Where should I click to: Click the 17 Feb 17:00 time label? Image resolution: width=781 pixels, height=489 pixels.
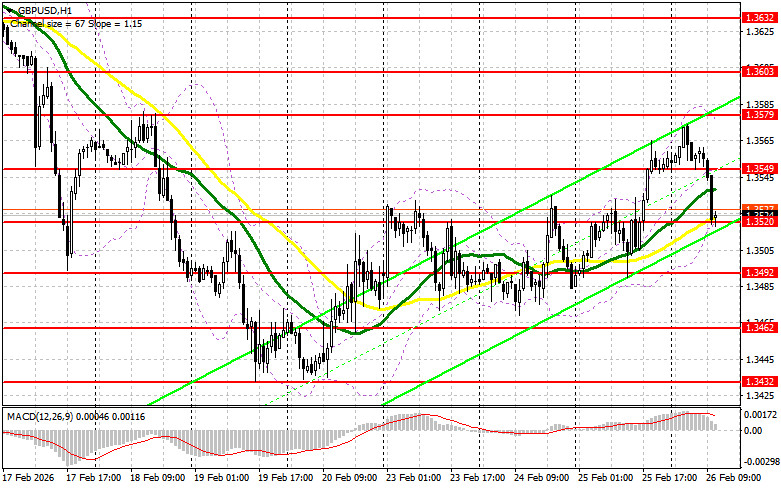[94, 478]
